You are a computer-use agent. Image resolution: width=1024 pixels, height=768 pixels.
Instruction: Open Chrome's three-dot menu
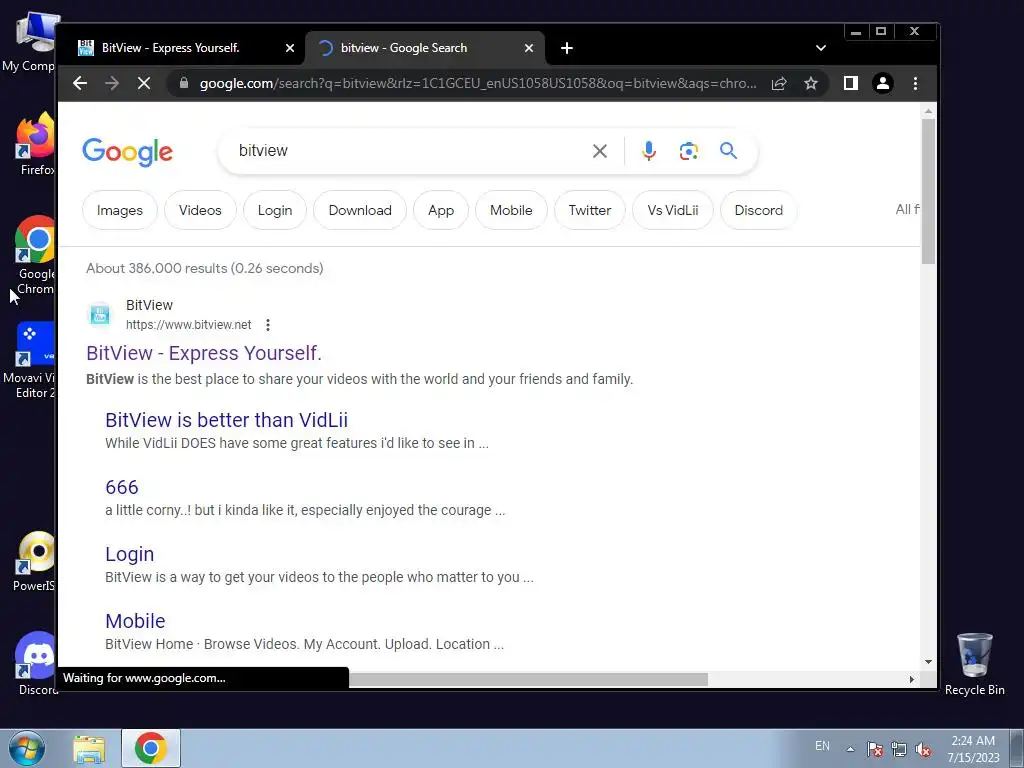coord(915,83)
